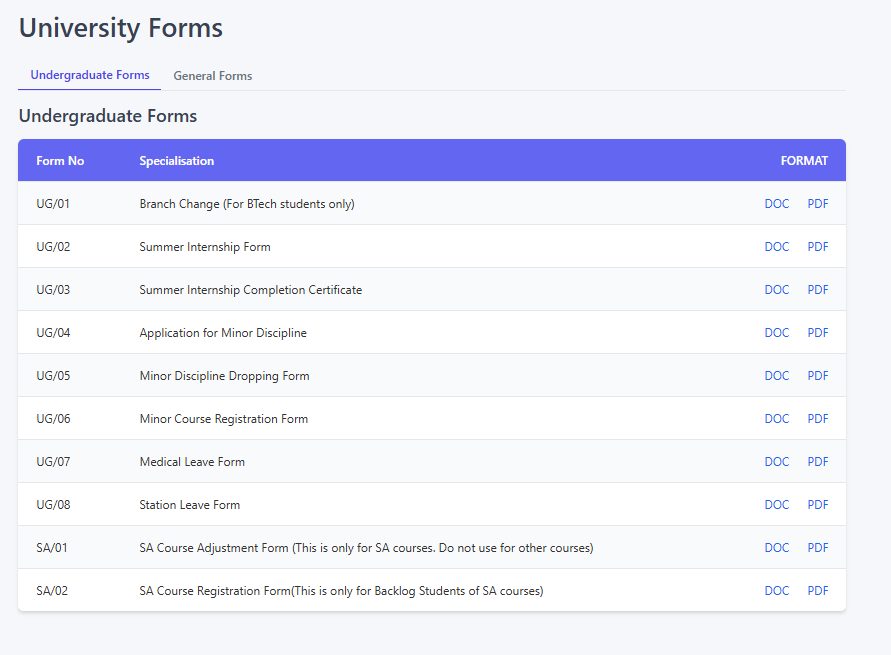Open DOC for Minor Discipline Dropping Form
The width and height of the screenshot is (891, 655).
point(777,376)
